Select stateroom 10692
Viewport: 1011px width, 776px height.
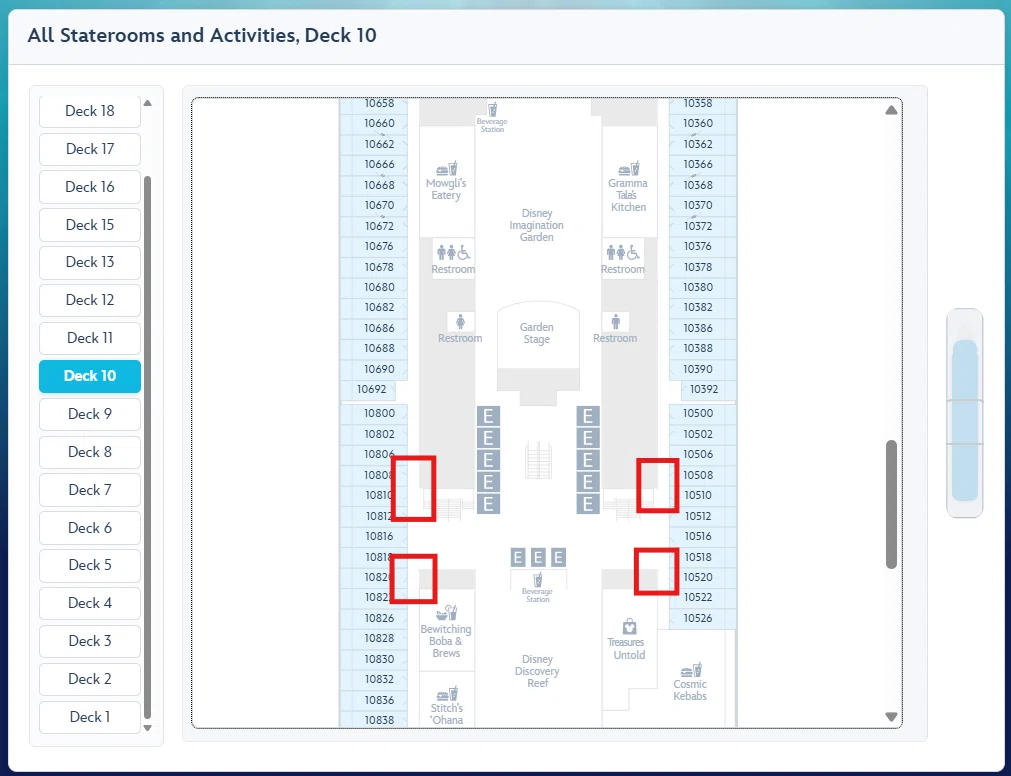[x=368, y=389]
